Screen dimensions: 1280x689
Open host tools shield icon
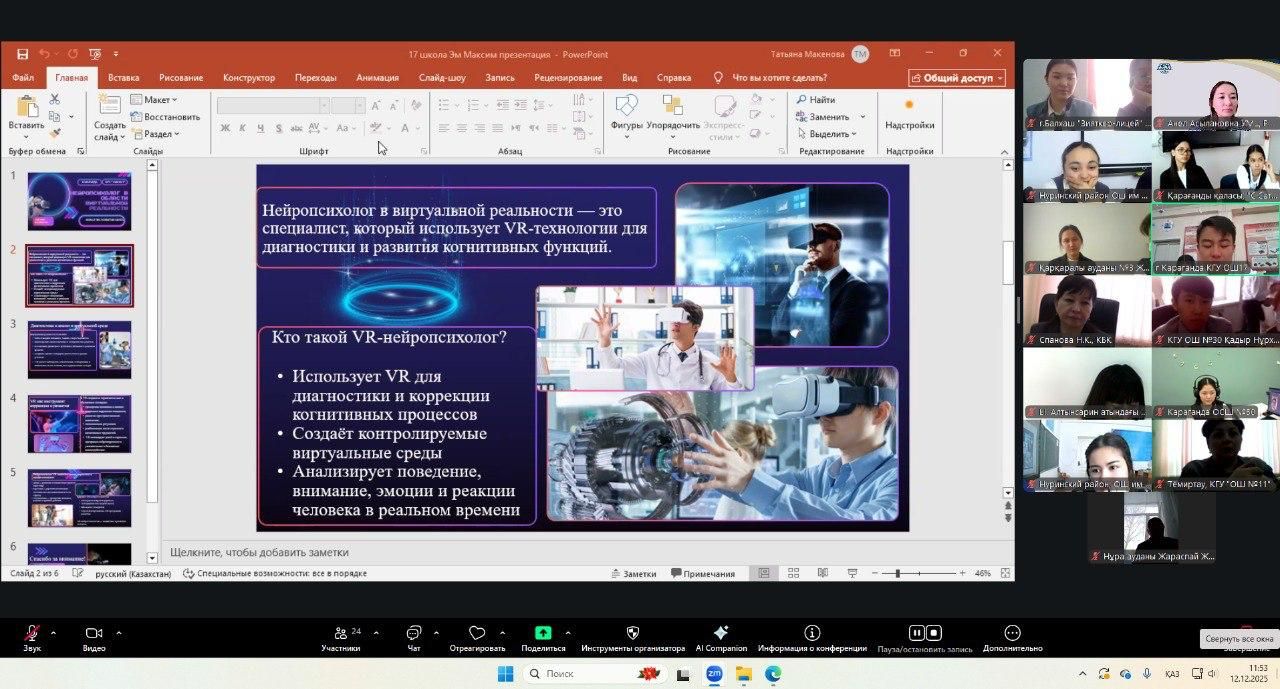click(632, 633)
